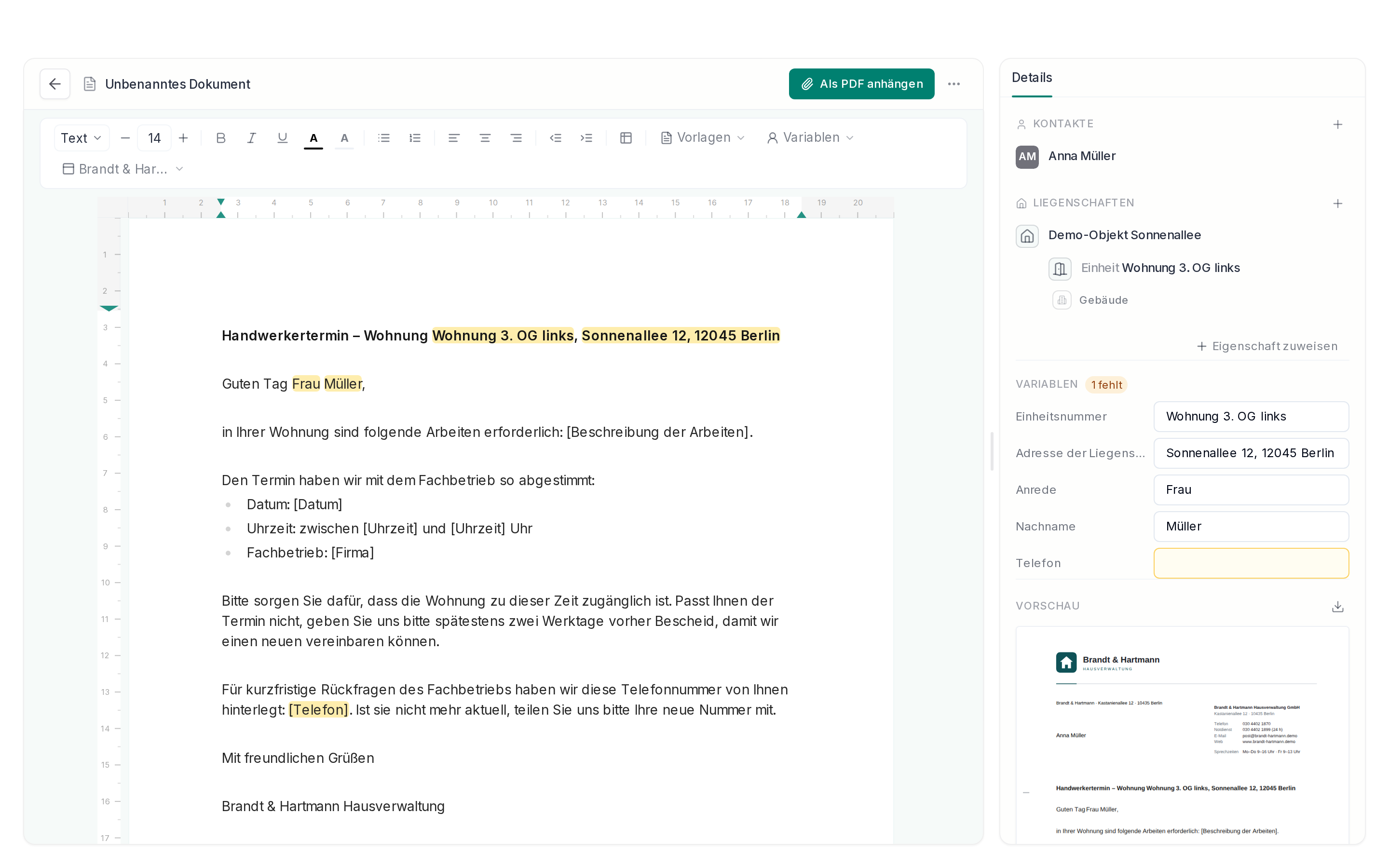Insert a numbered list

pos(415,138)
